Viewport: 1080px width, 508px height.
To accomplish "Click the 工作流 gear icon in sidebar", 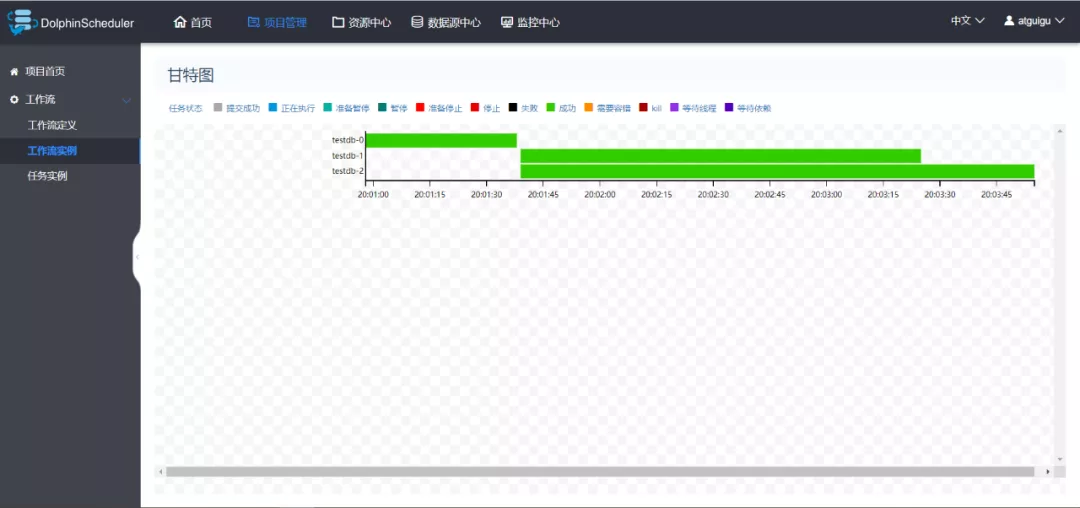I will click(14, 100).
